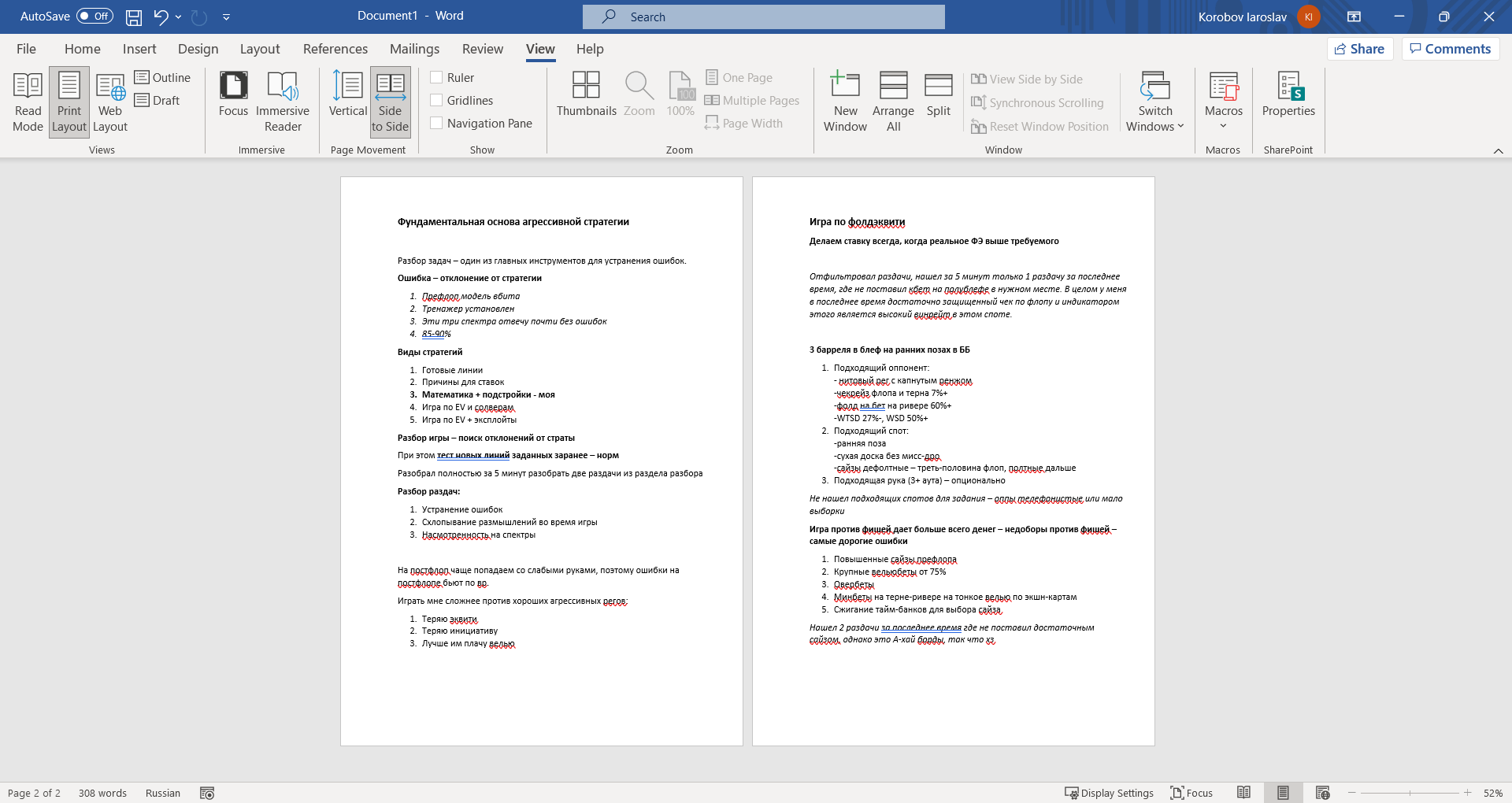Switch to Read Mode view
This screenshot has width=1512, height=803.
(28, 102)
